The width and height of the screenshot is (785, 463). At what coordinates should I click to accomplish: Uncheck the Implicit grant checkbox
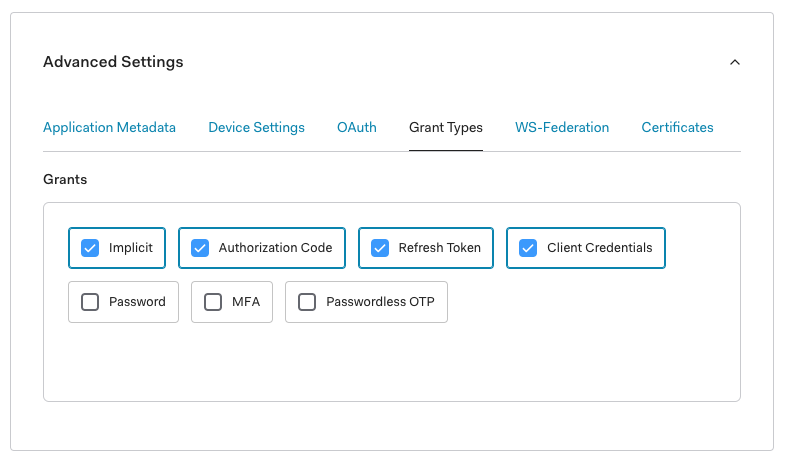(90, 248)
